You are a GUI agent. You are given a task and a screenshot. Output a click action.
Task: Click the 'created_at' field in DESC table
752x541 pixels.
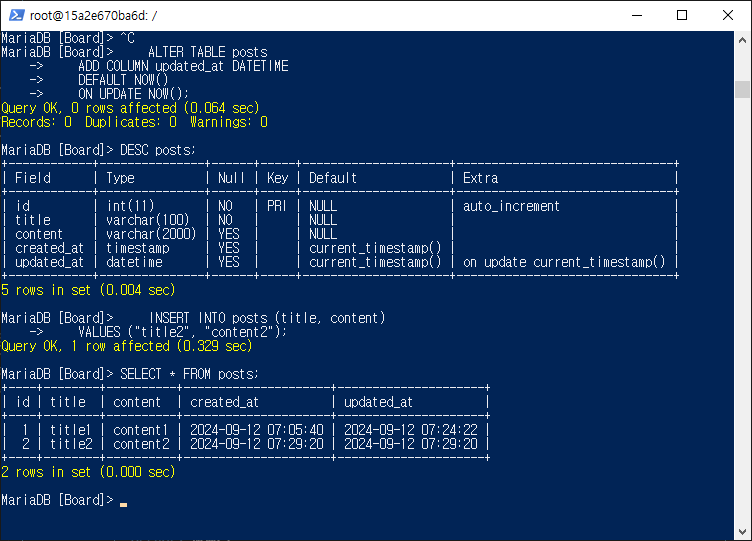49,248
